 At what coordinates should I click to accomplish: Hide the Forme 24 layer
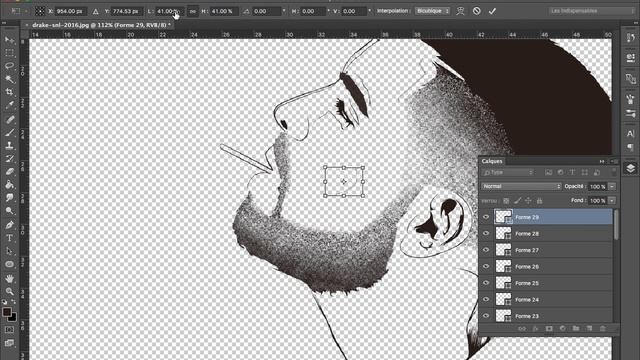point(486,300)
